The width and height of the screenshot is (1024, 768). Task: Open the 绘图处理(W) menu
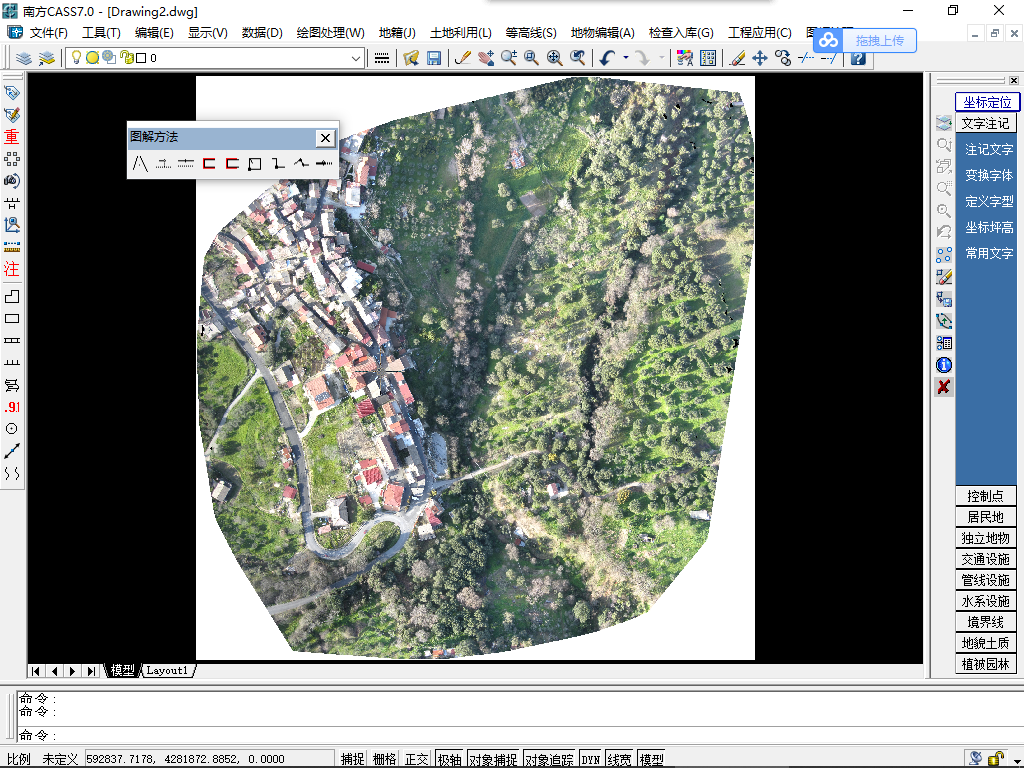click(x=330, y=33)
